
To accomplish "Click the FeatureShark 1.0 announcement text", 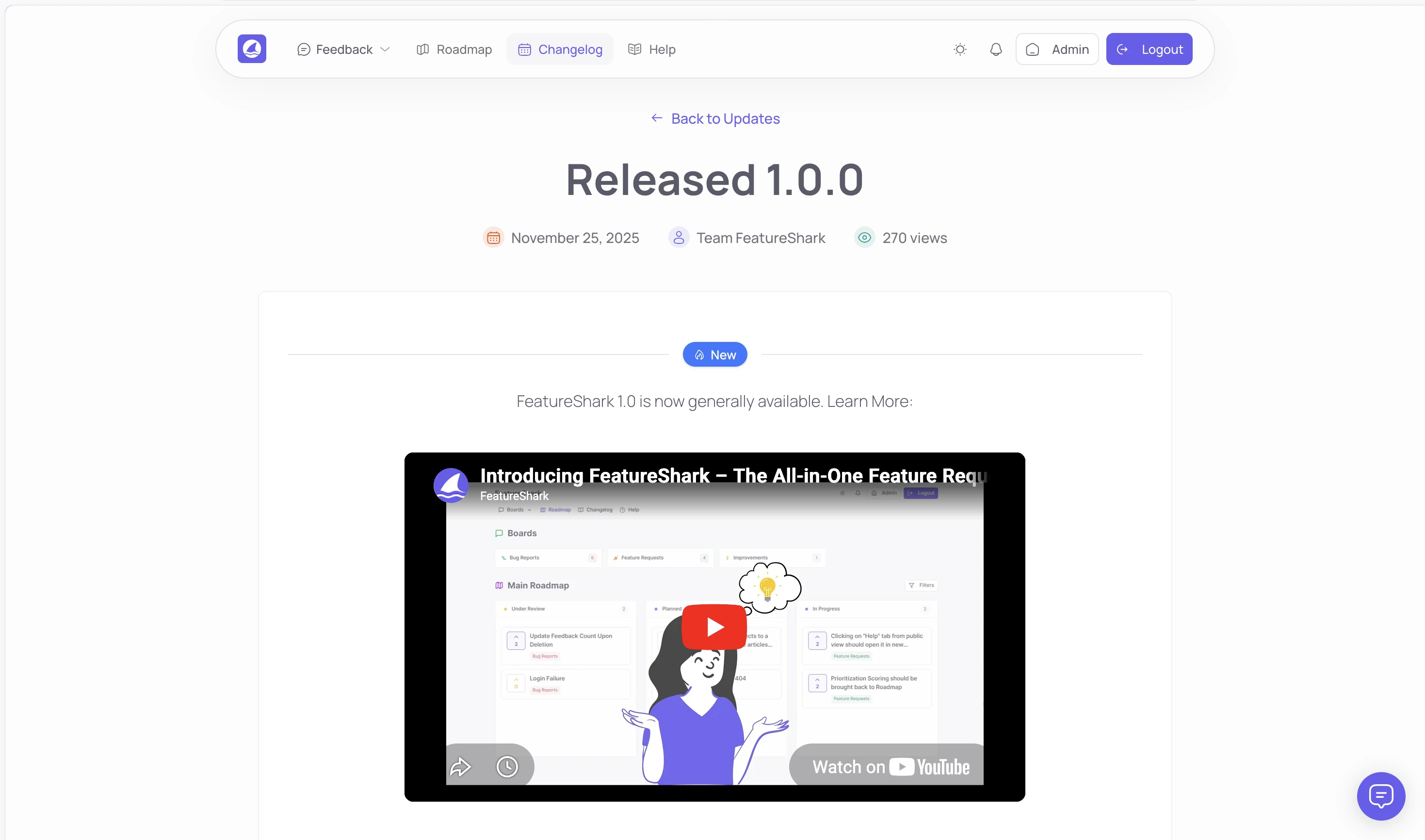I will (714, 401).
